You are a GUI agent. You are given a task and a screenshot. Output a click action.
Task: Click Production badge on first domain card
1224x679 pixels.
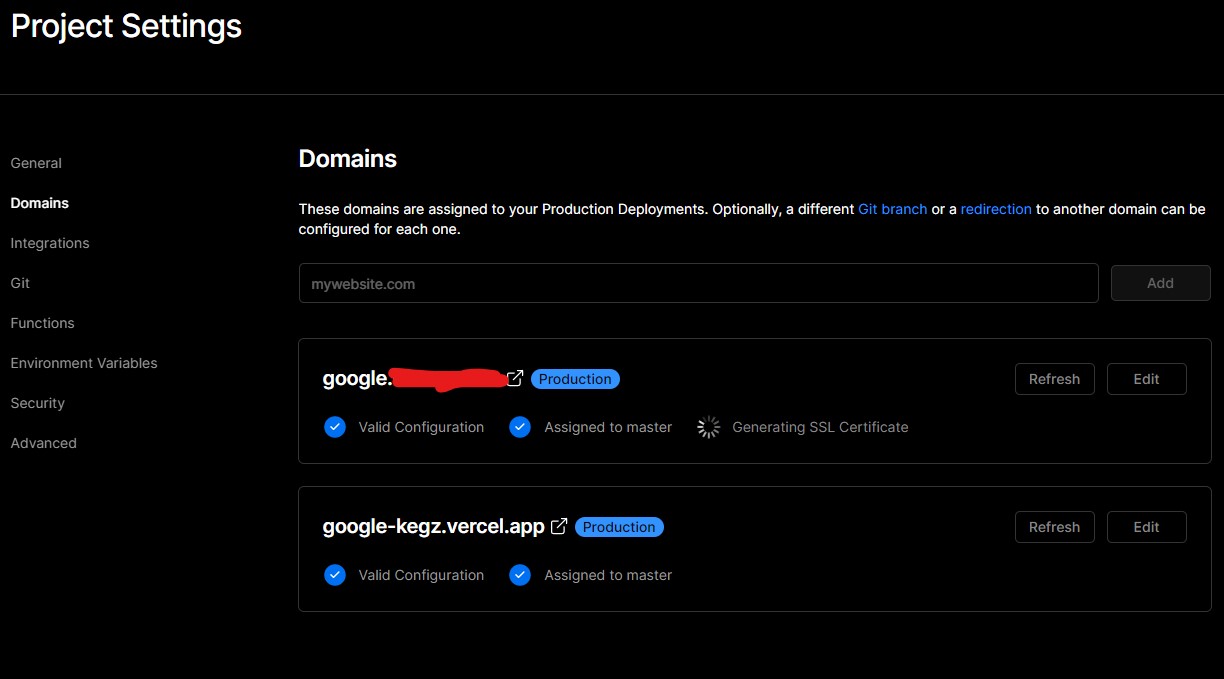[575, 379]
